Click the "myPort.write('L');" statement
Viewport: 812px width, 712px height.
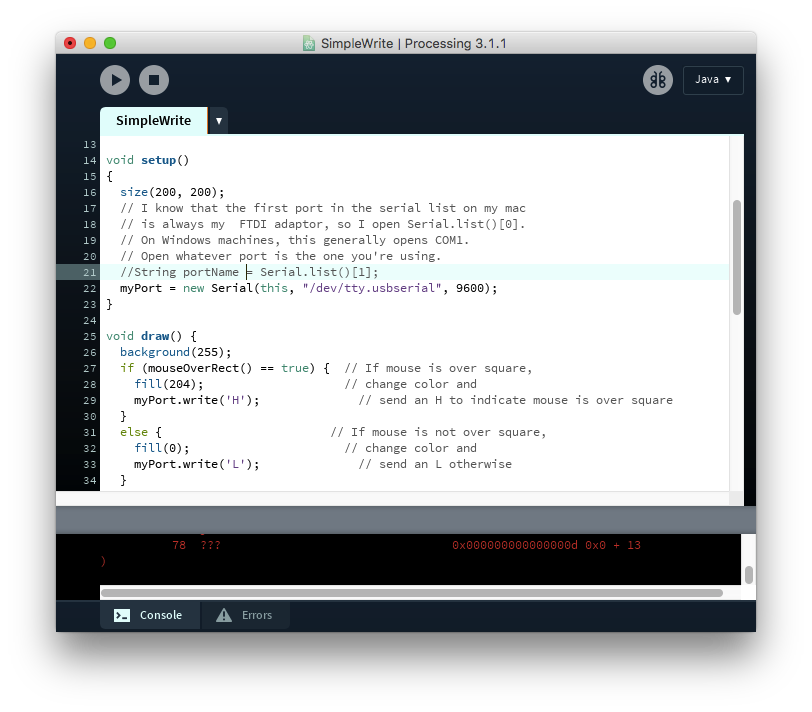click(x=197, y=464)
